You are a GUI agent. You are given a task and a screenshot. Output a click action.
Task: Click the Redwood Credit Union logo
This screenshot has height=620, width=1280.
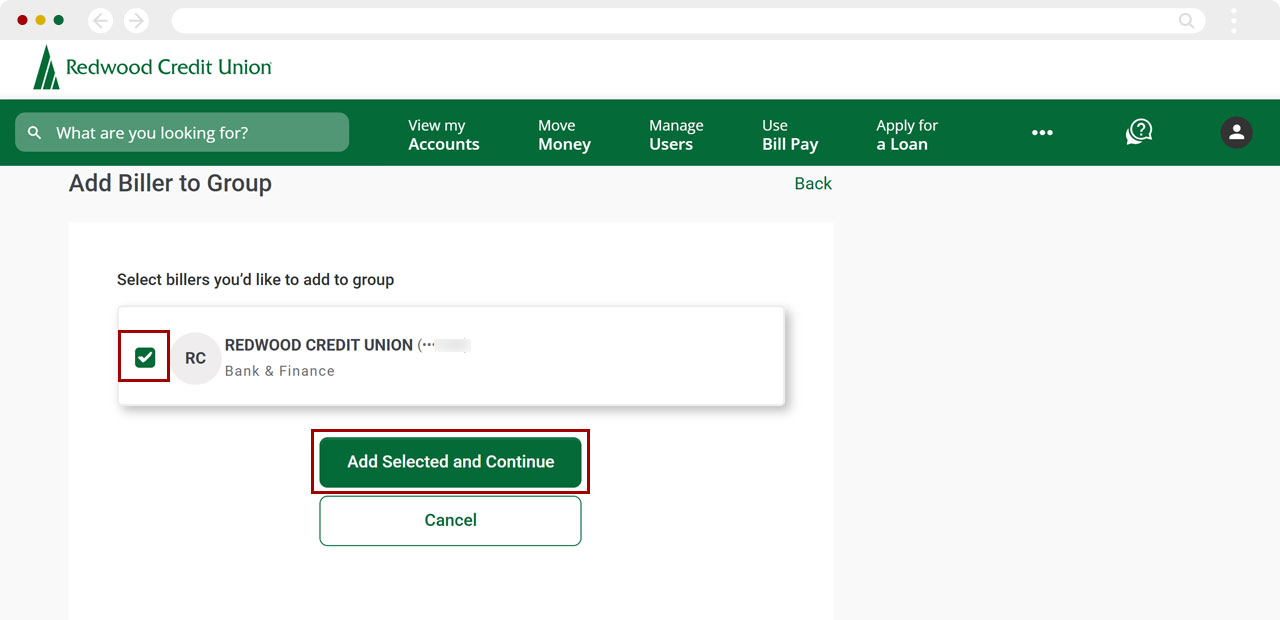150,66
